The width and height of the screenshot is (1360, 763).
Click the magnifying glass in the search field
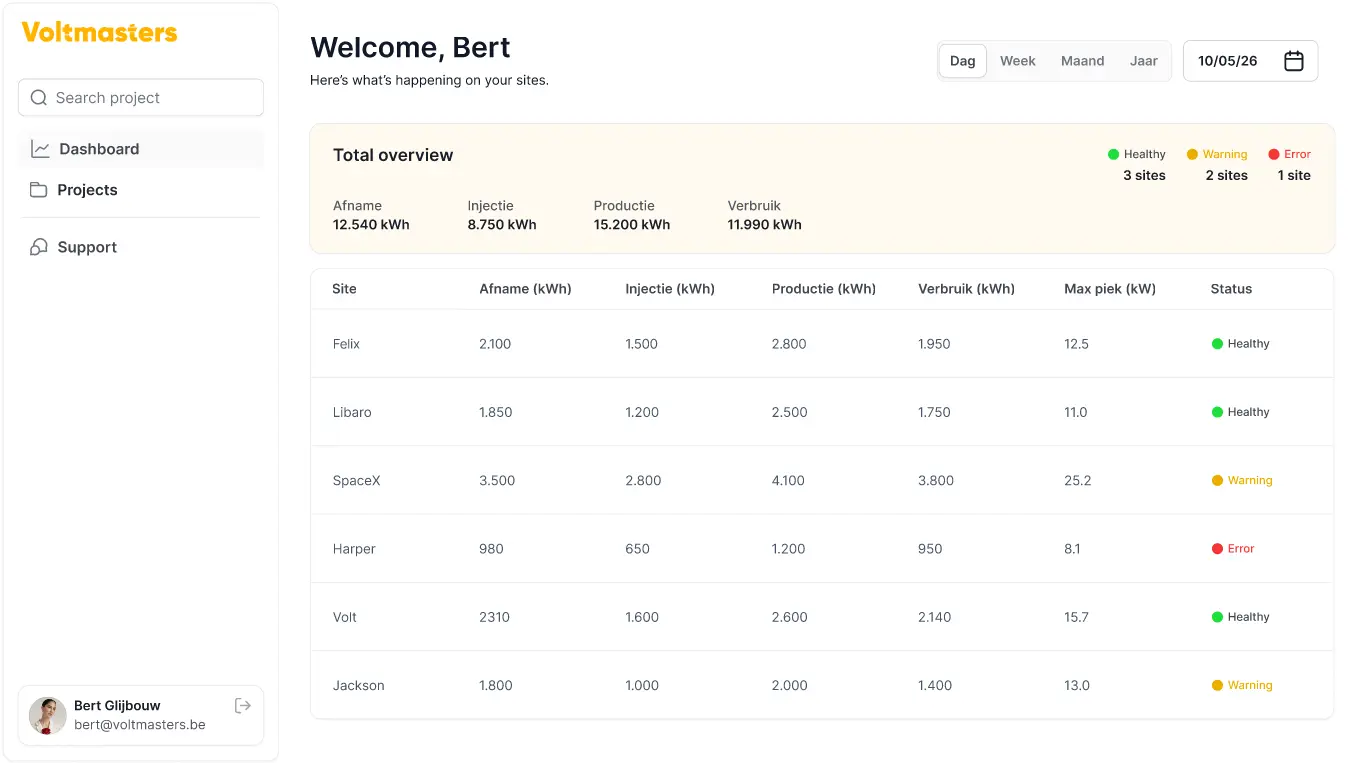[x=38, y=97]
